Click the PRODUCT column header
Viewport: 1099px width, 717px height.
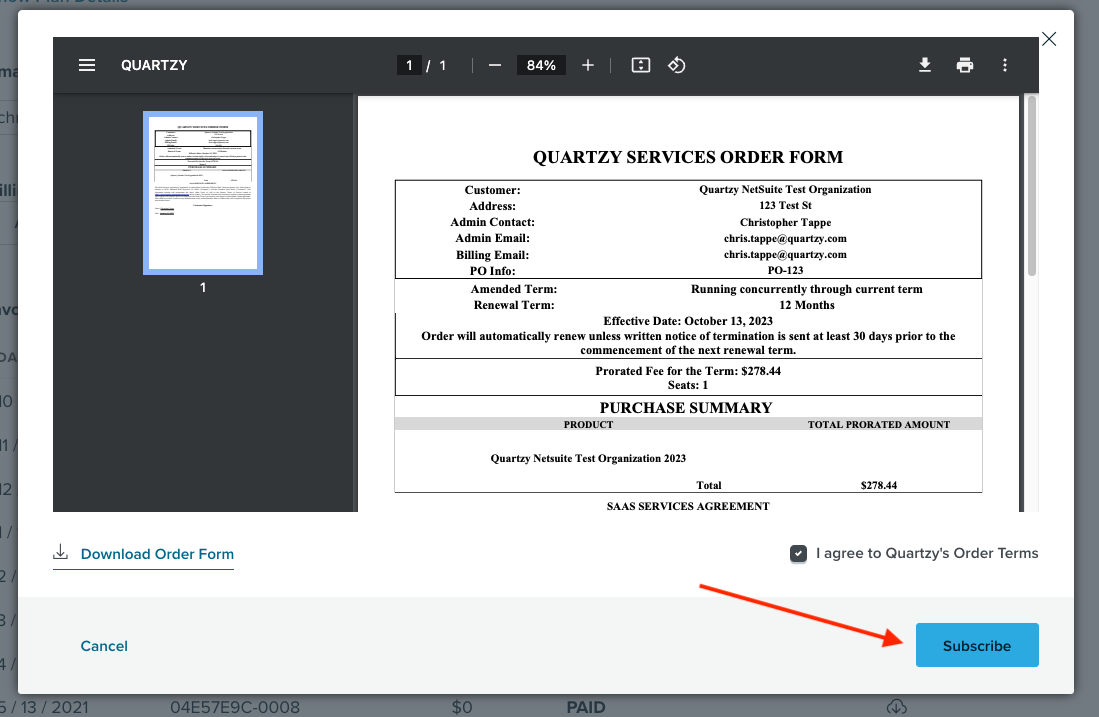tap(588, 425)
